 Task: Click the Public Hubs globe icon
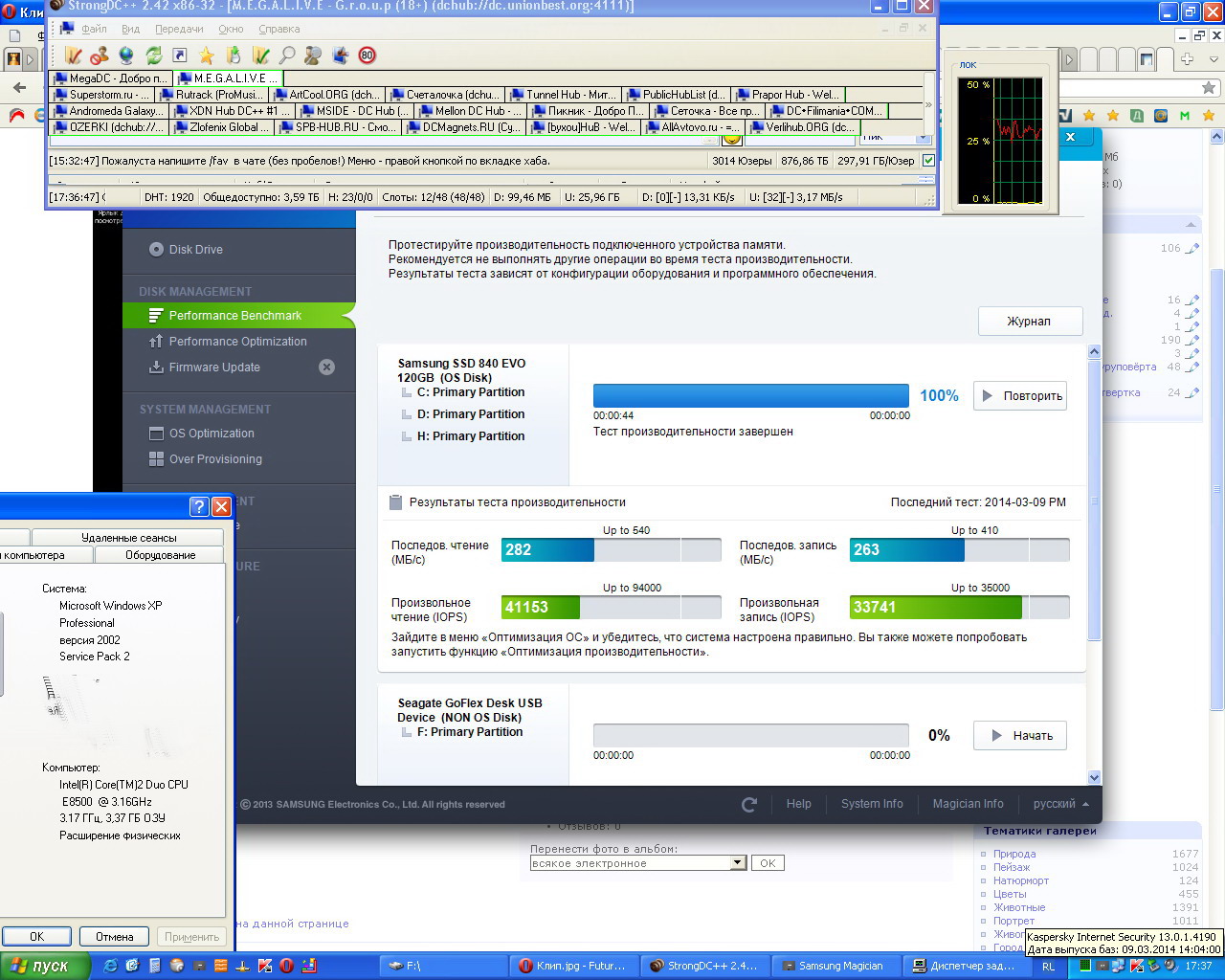[126, 56]
